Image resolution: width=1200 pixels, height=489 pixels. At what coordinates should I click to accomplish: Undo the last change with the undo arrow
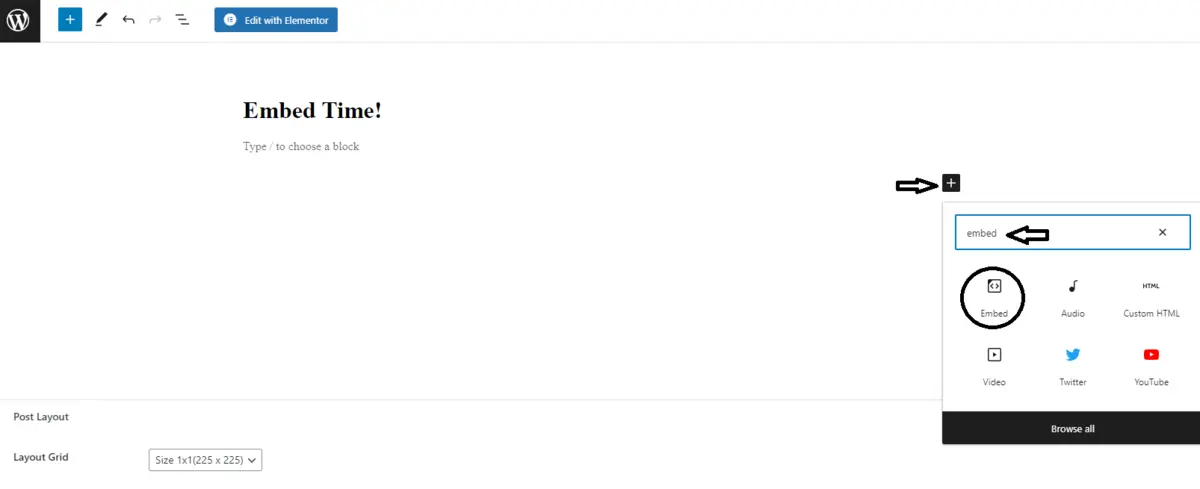click(128, 20)
